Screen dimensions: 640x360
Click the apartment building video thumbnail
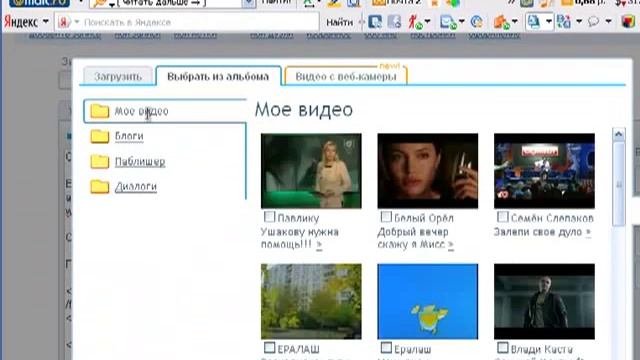(x=311, y=302)
